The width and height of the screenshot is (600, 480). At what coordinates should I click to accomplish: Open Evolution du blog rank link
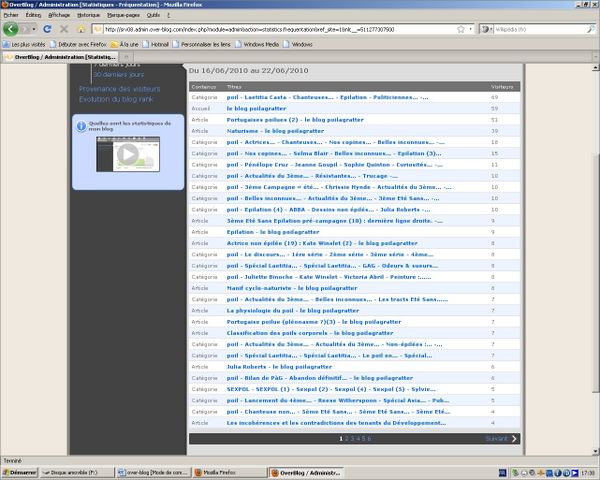116,99
